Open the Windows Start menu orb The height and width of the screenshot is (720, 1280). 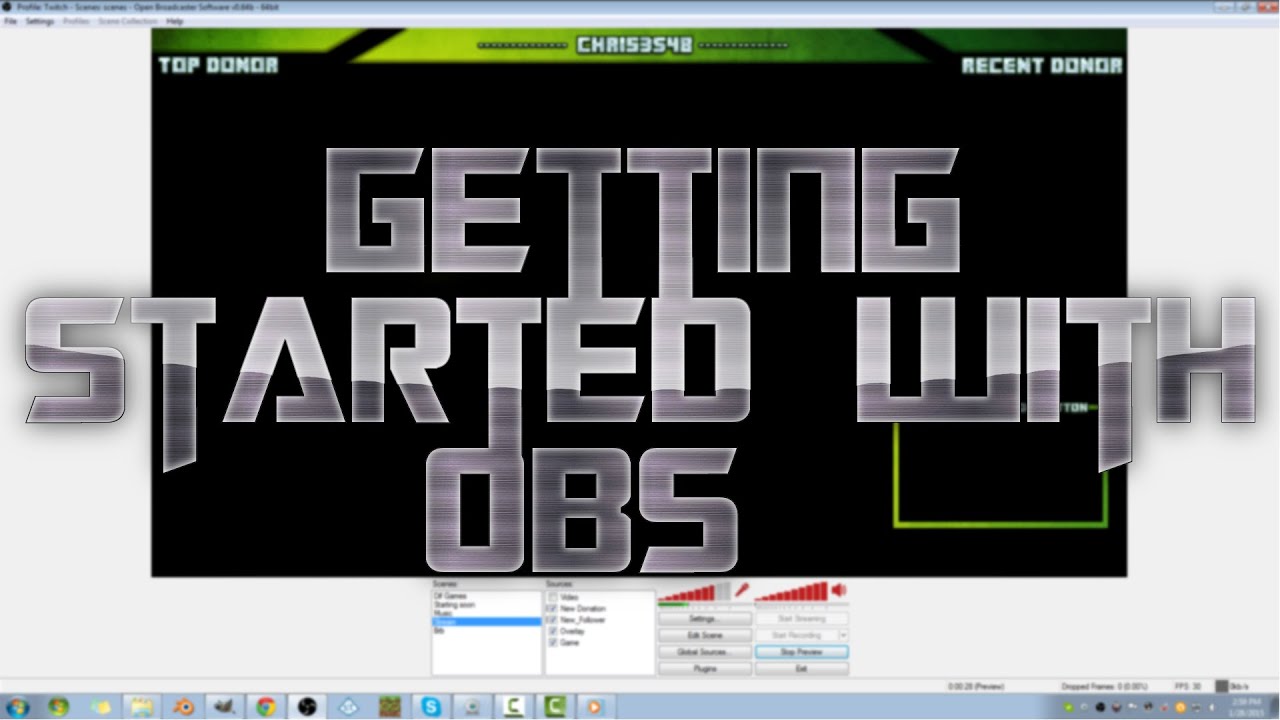click(18, 707)
